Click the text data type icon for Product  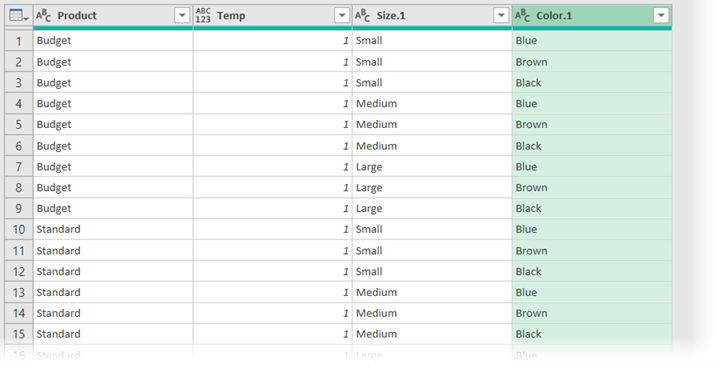click(44, 16)
